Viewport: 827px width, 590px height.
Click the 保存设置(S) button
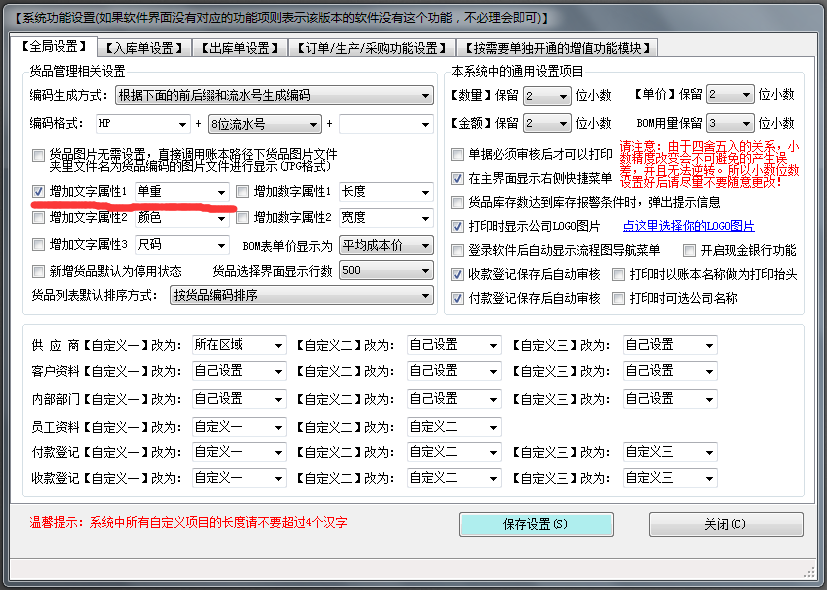(x=536, y=524)
